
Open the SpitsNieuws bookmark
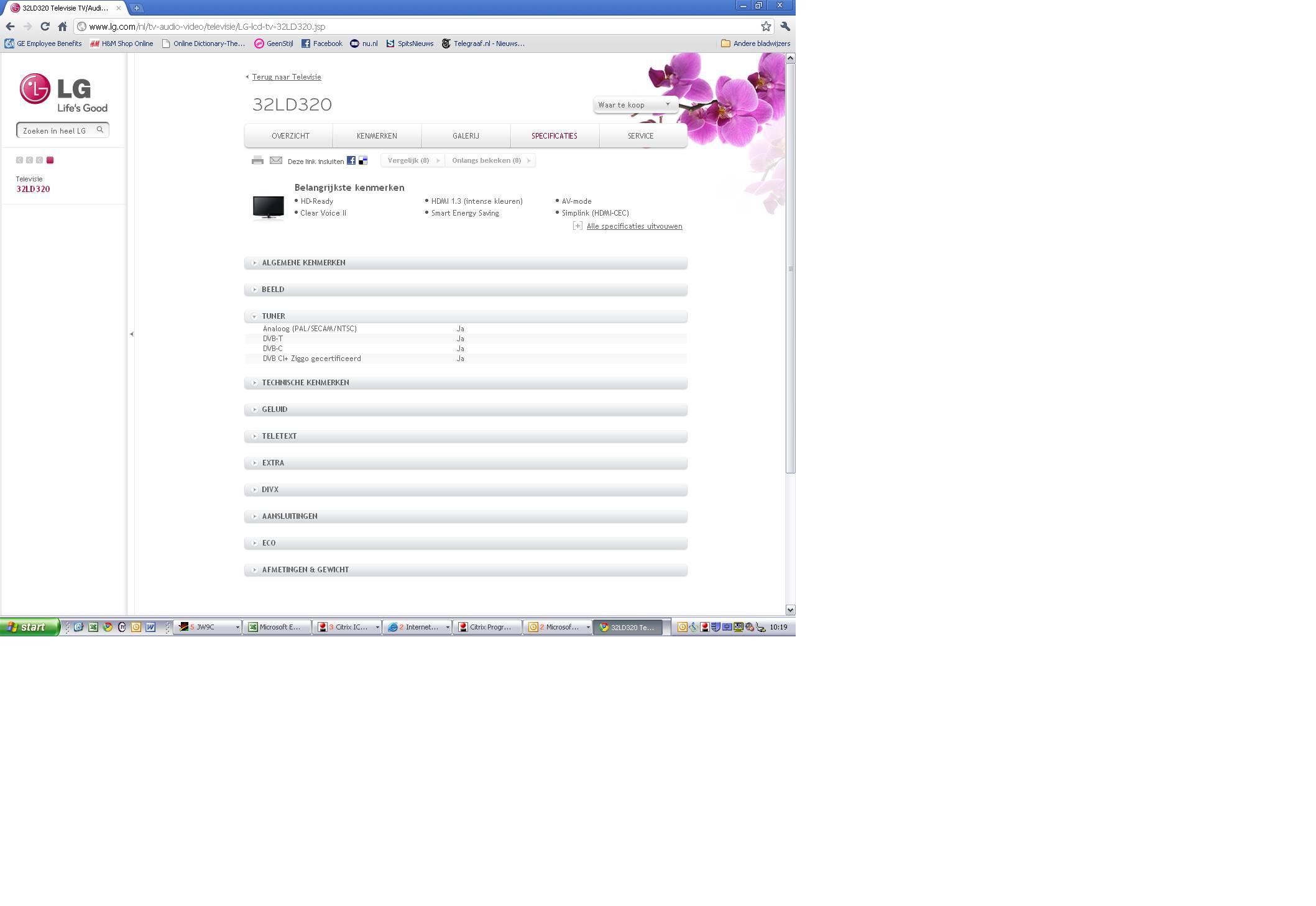(410, 43)
